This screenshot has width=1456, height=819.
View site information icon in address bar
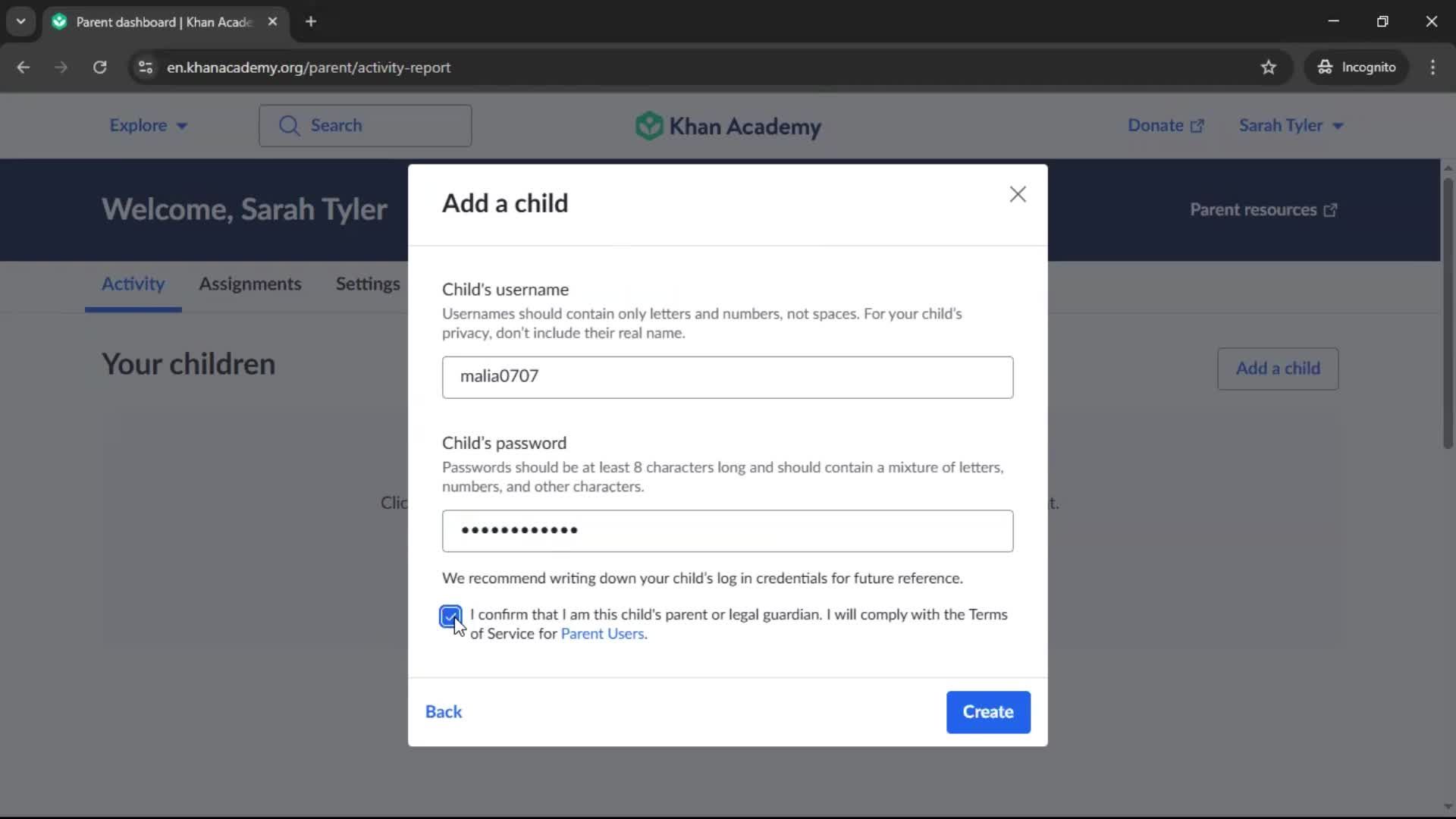coord(146,67)
